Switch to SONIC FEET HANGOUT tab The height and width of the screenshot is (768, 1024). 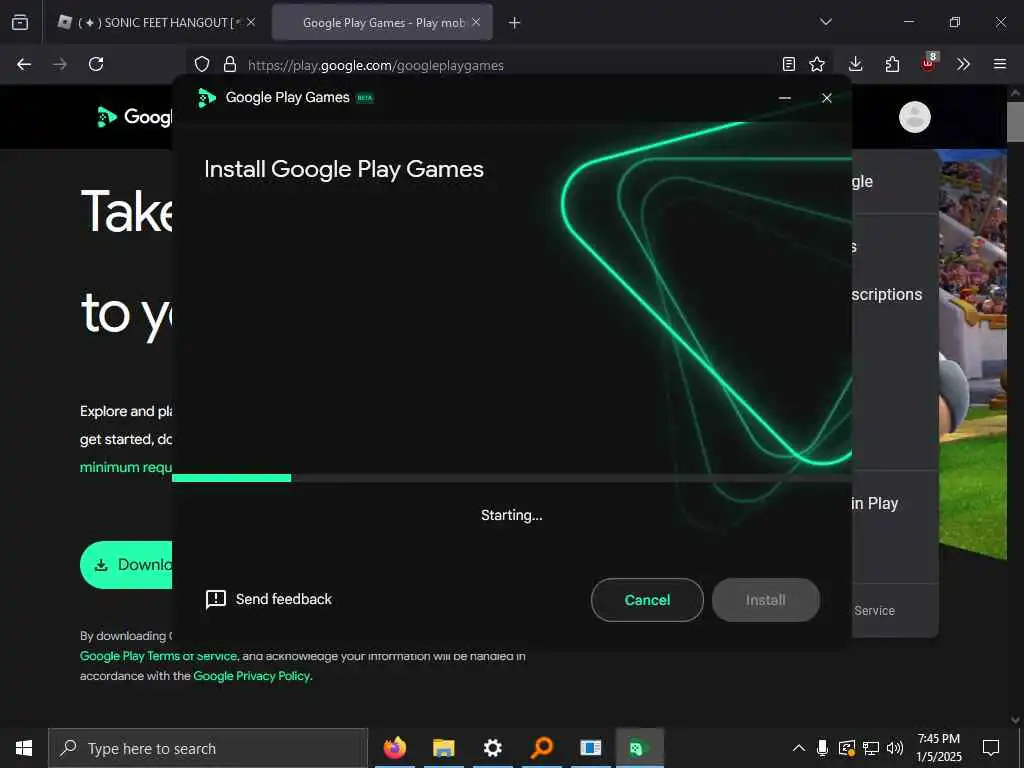click(x=155, y=23)
